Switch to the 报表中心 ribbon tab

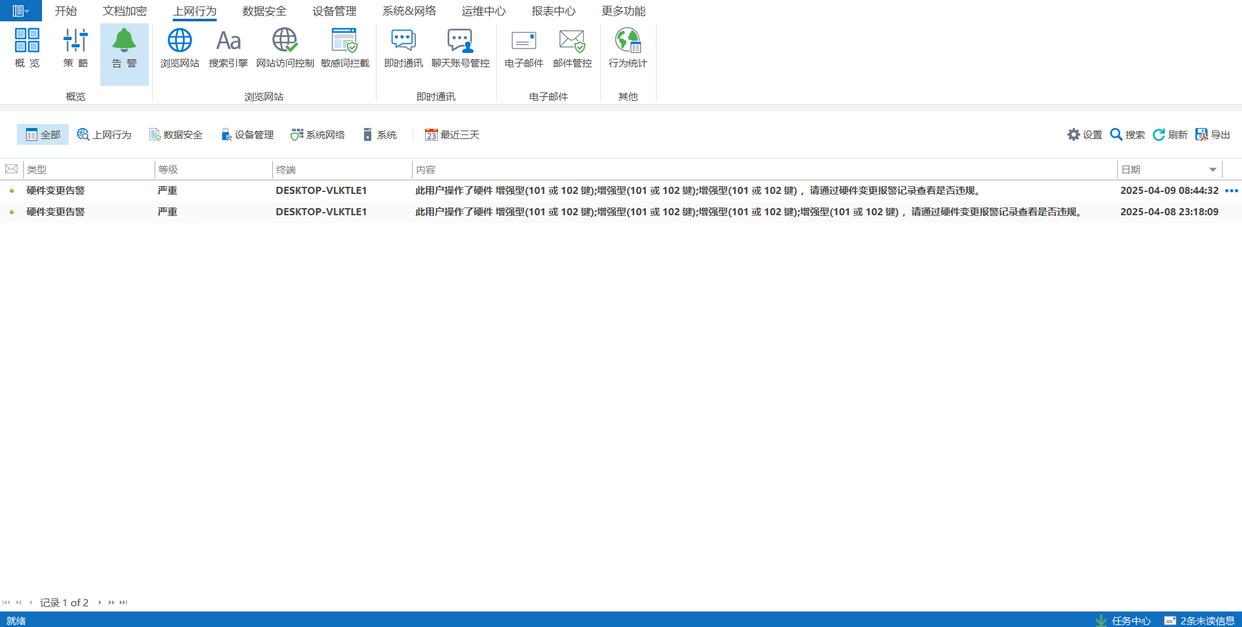(x=553, y=11)
